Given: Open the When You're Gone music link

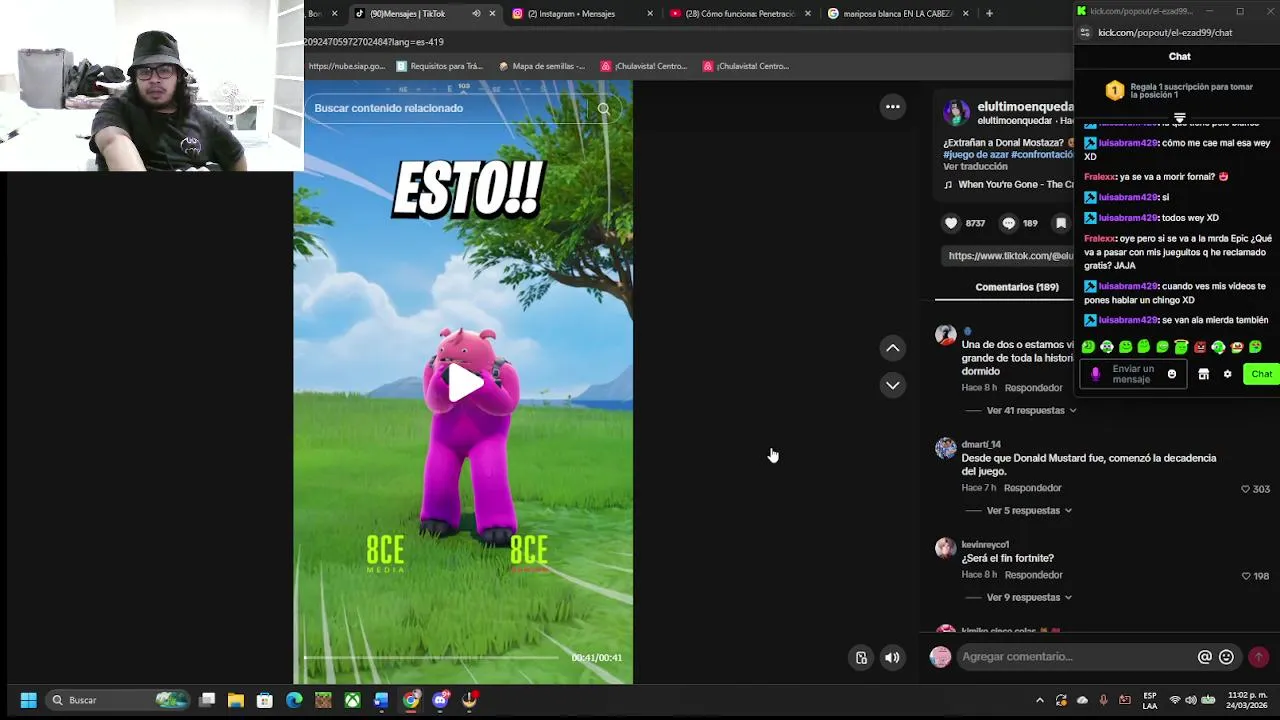Looking at the screenshot, I should pos(1008,184).
